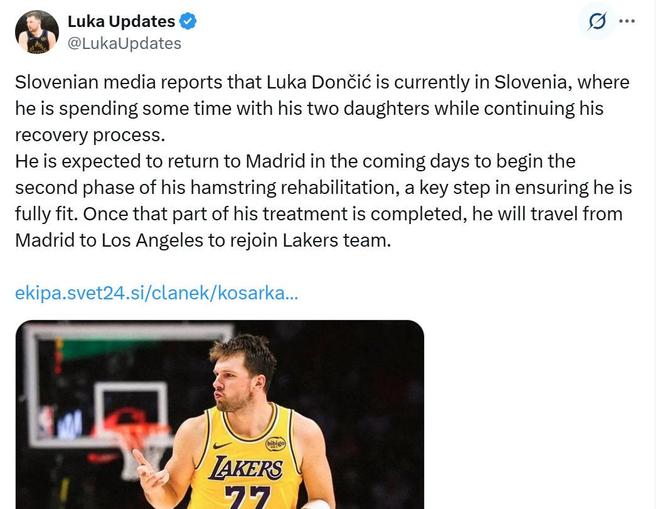Open the @LukaUpdates handle link
The image size is (660, 509).
(124, 43)
